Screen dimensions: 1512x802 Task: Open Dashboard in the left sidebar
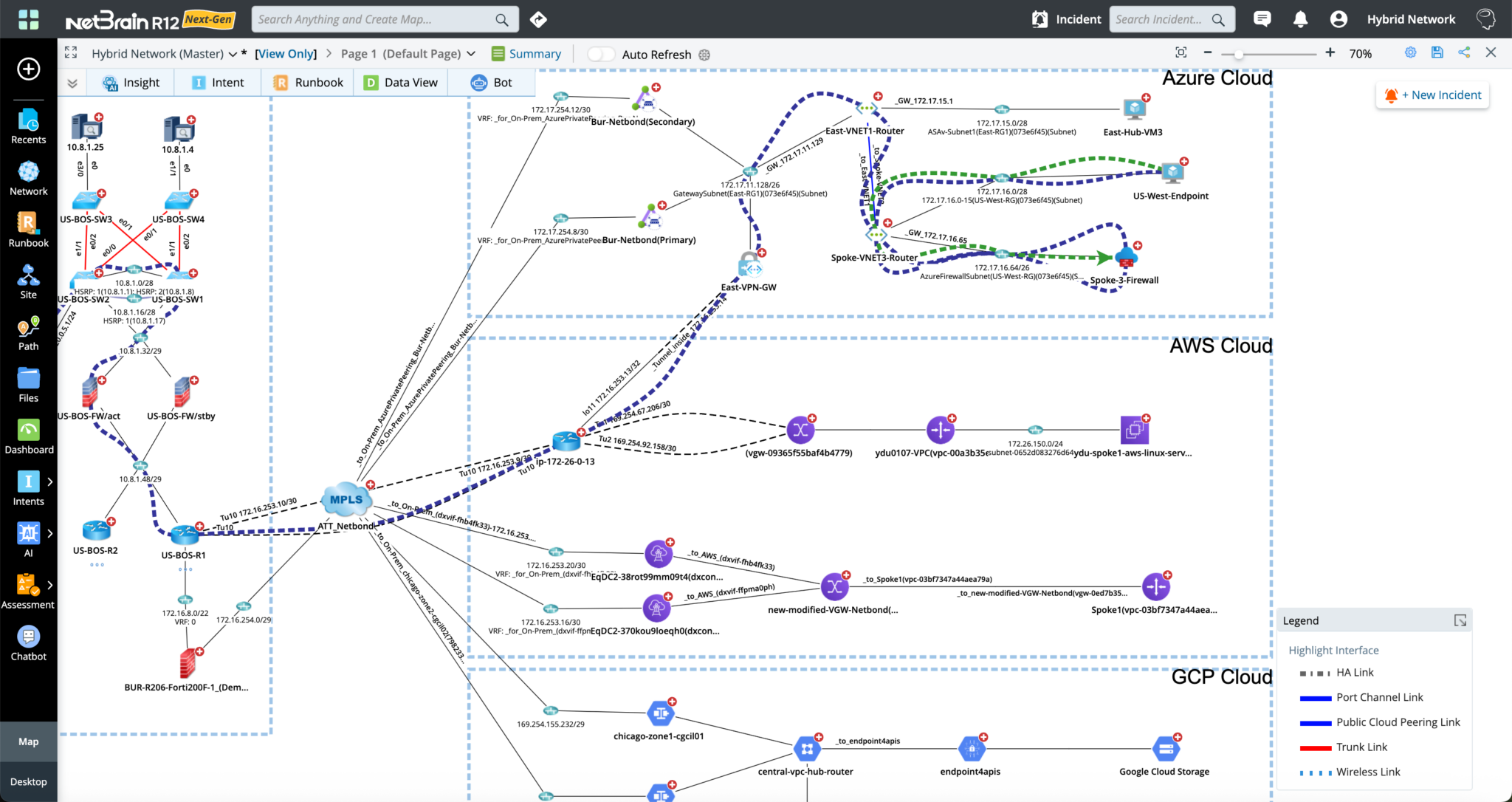(28, 436)
